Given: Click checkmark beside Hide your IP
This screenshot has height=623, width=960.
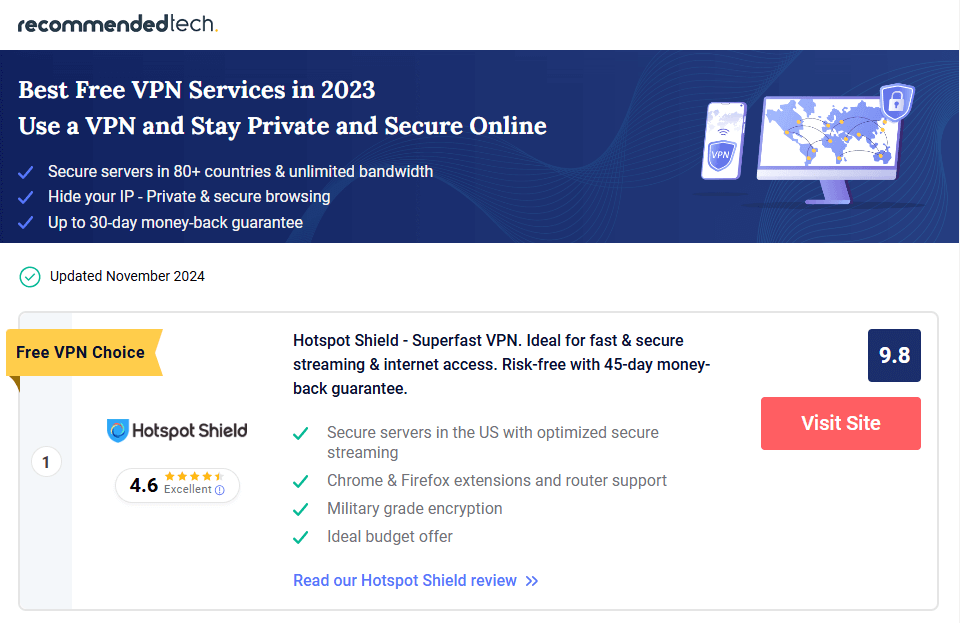Looking at the screenshot, I should point(26,197).
